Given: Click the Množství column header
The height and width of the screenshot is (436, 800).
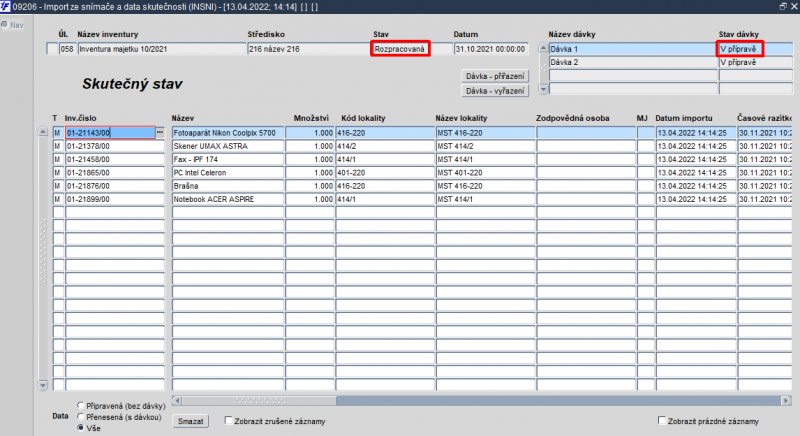Looking at the screenshot, I should (x=311, y=118).
